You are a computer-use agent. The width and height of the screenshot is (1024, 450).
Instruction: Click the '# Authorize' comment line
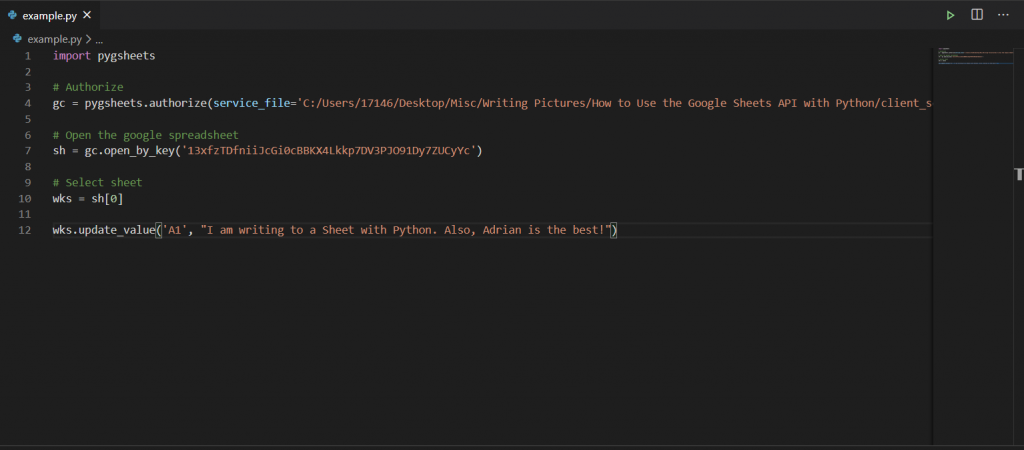coord(88,88)
